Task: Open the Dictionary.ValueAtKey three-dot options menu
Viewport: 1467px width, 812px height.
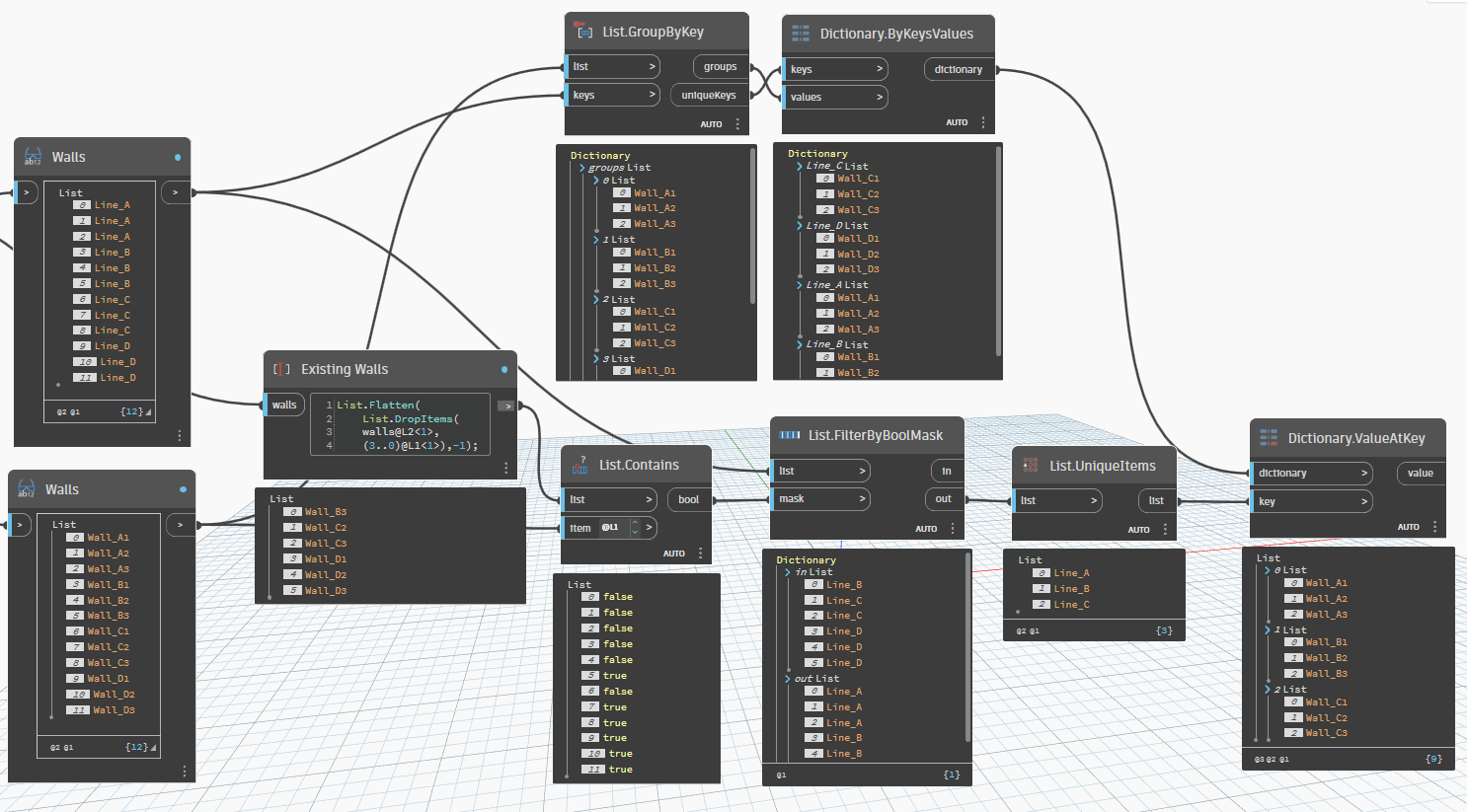Action: [1434, 526]
